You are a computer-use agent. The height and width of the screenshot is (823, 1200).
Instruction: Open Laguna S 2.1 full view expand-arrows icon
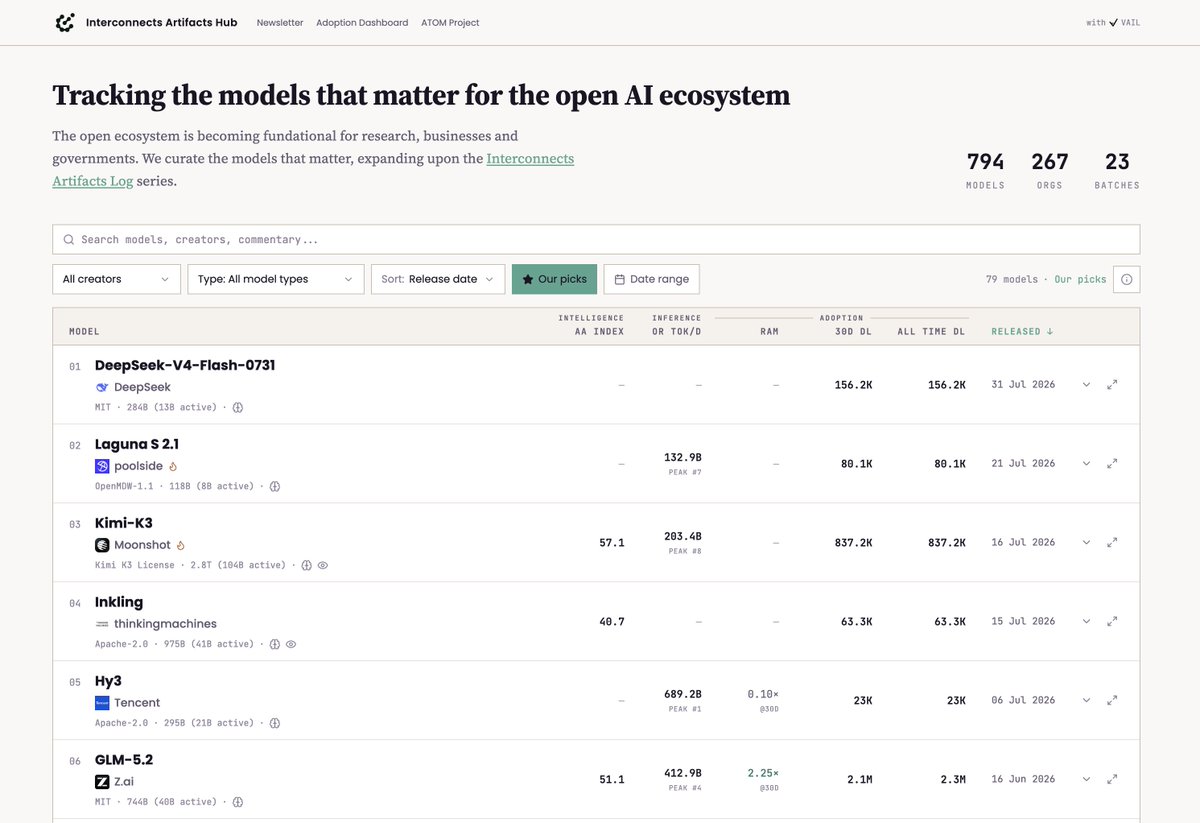click(1112, 463)
